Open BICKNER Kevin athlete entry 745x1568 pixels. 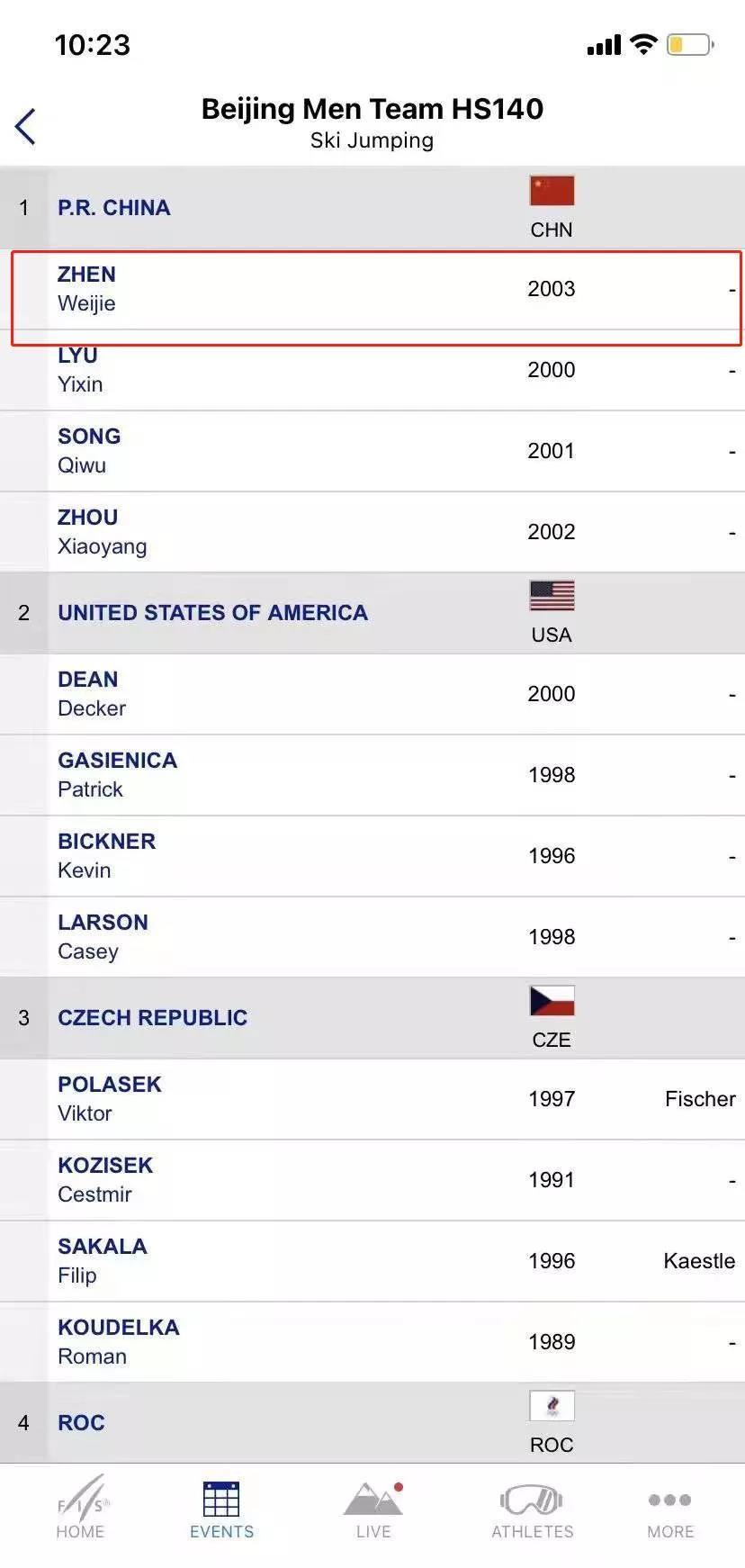372,856
